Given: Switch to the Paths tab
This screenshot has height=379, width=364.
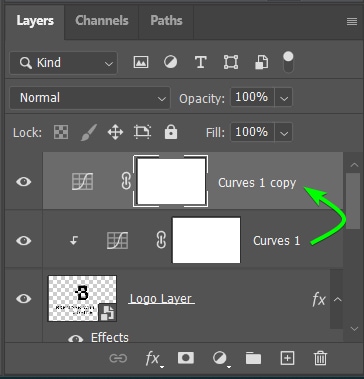Looking at the screenshot, I should (x=166, y=21).
